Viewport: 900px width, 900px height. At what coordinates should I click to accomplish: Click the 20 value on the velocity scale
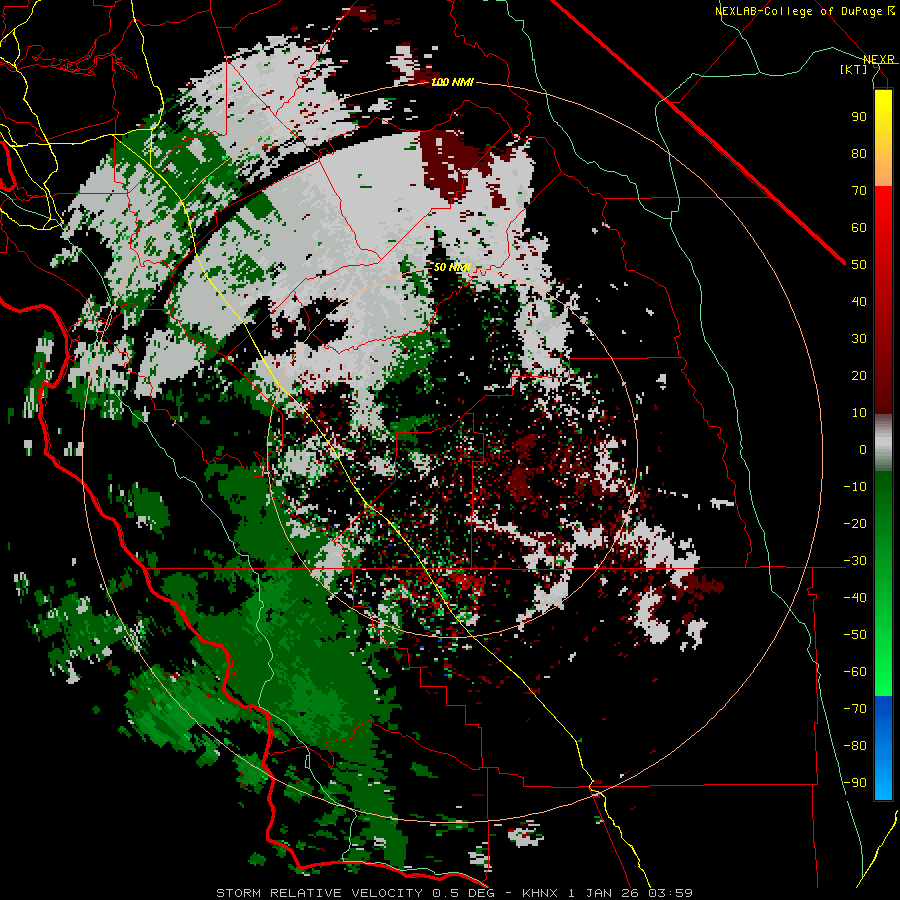859,375
